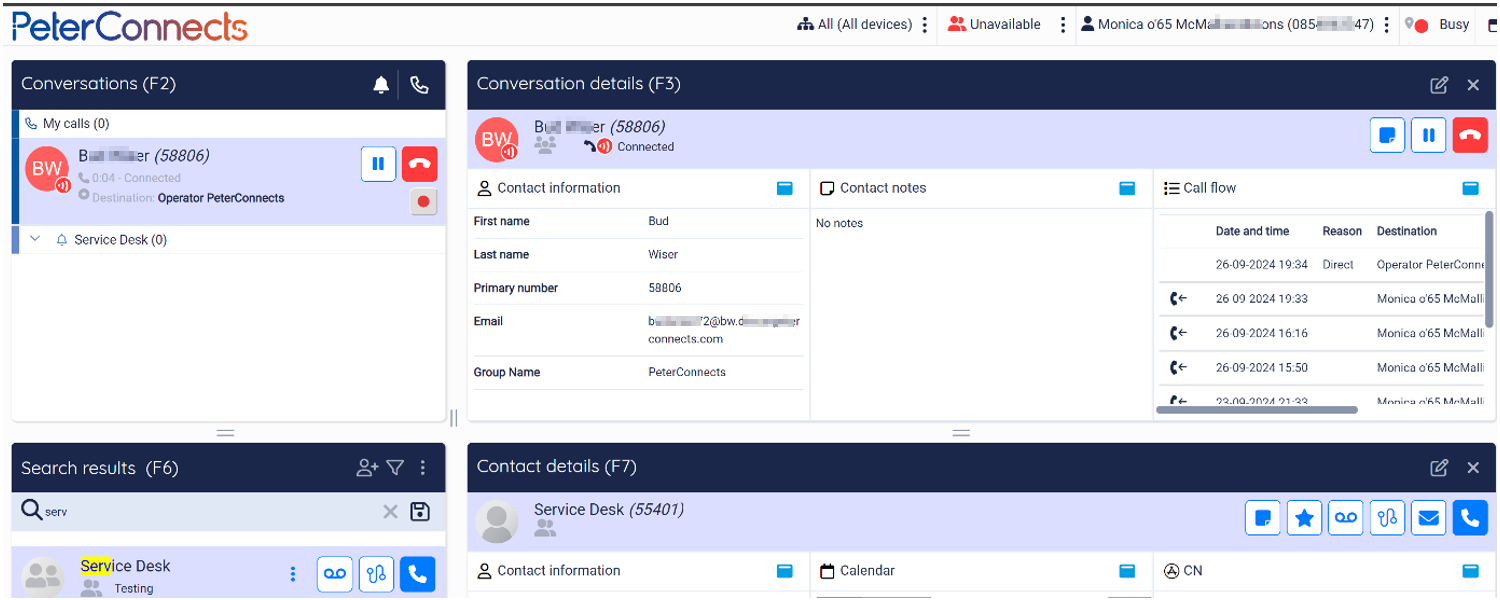Click the Unavailable availability label
The width and height of the screenshot is (1500, 600).
pos(994,24)
